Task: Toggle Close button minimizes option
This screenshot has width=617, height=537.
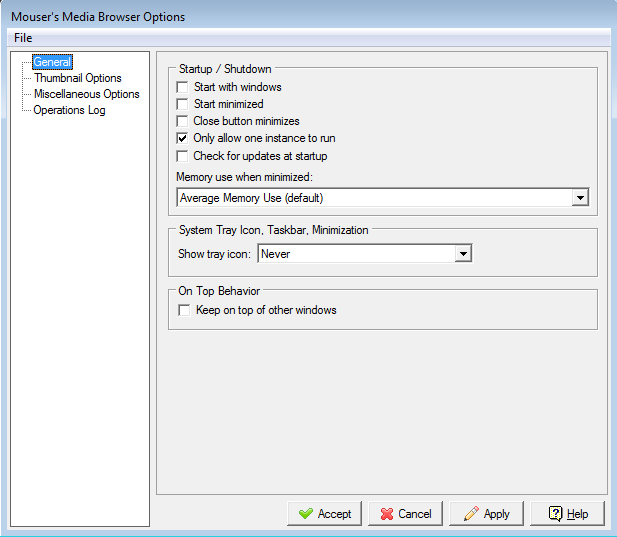Action: (x=182, y=121)
